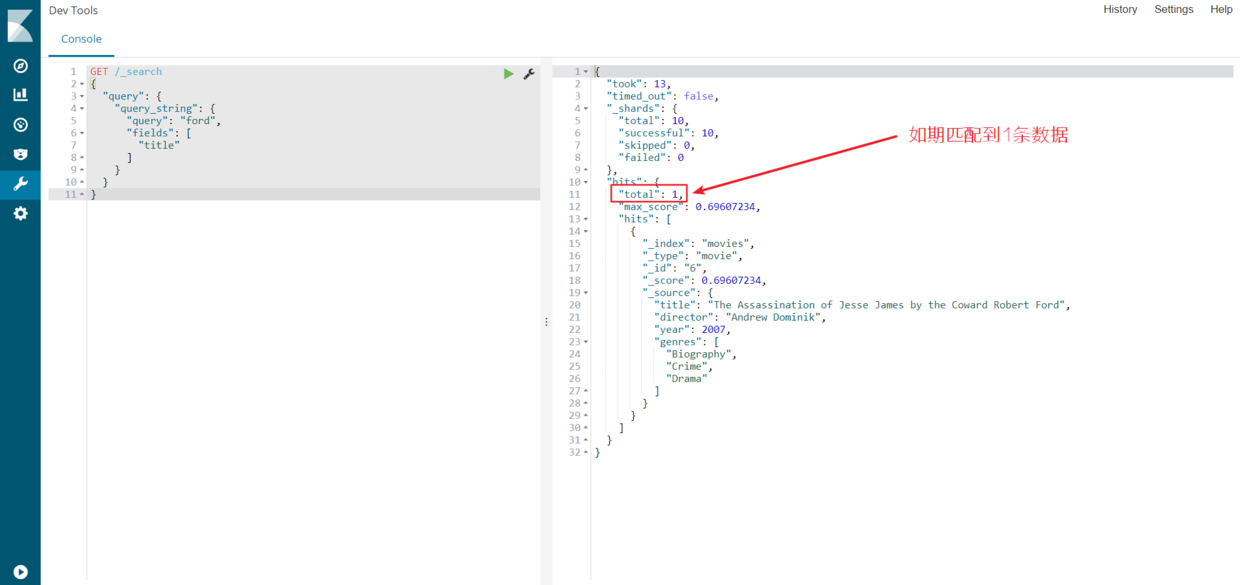The height and width of the screenshot is (585, 1240).
Task: Click the movie title text in the response
Action: point(887,305)
